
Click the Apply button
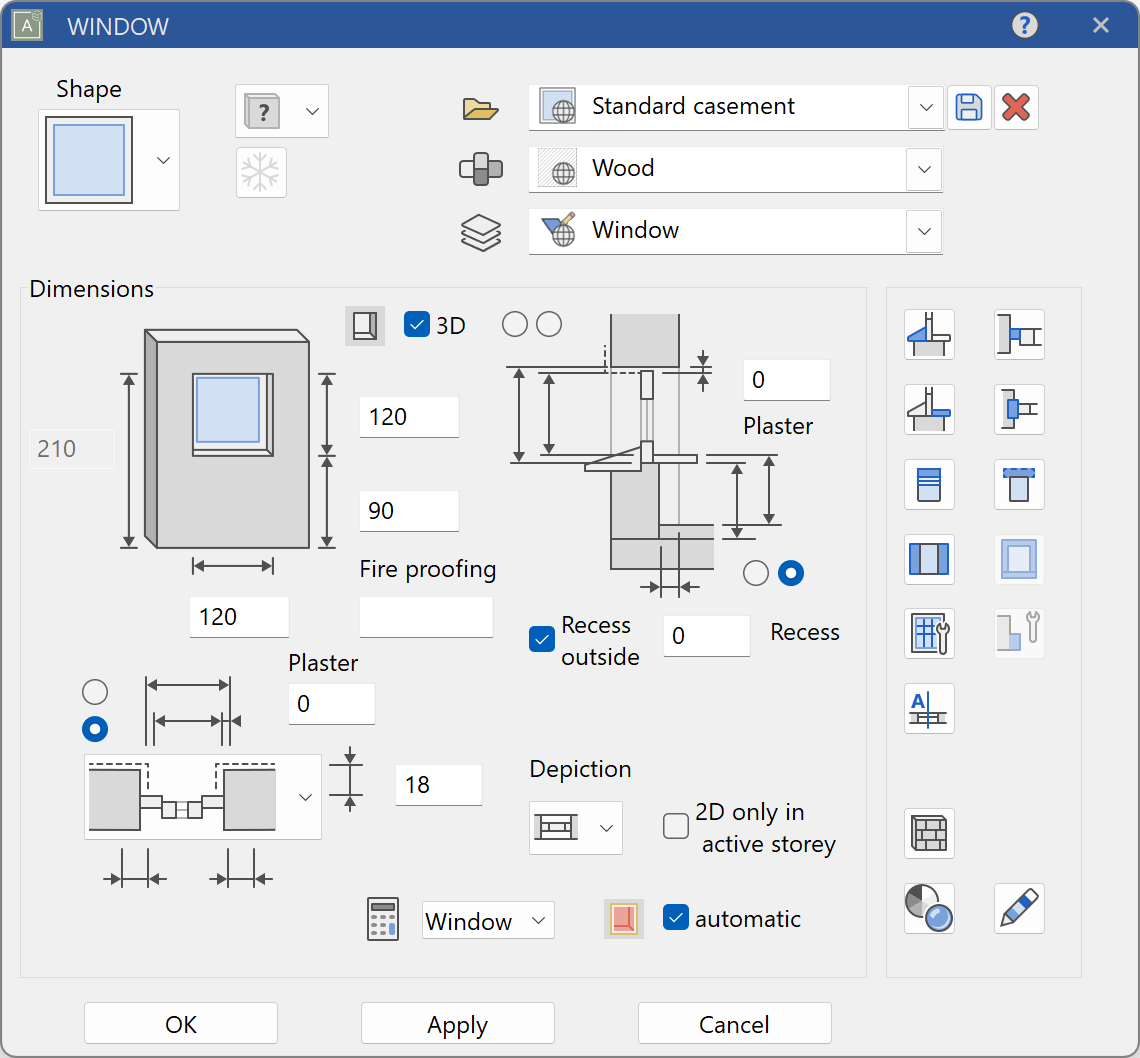click(457, 1024)
